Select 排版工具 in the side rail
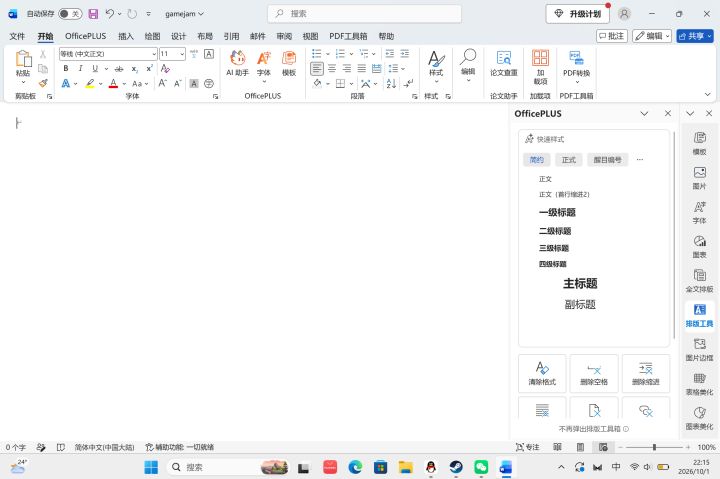The height and width of the screenshot is (479, 720). point(699,316)
